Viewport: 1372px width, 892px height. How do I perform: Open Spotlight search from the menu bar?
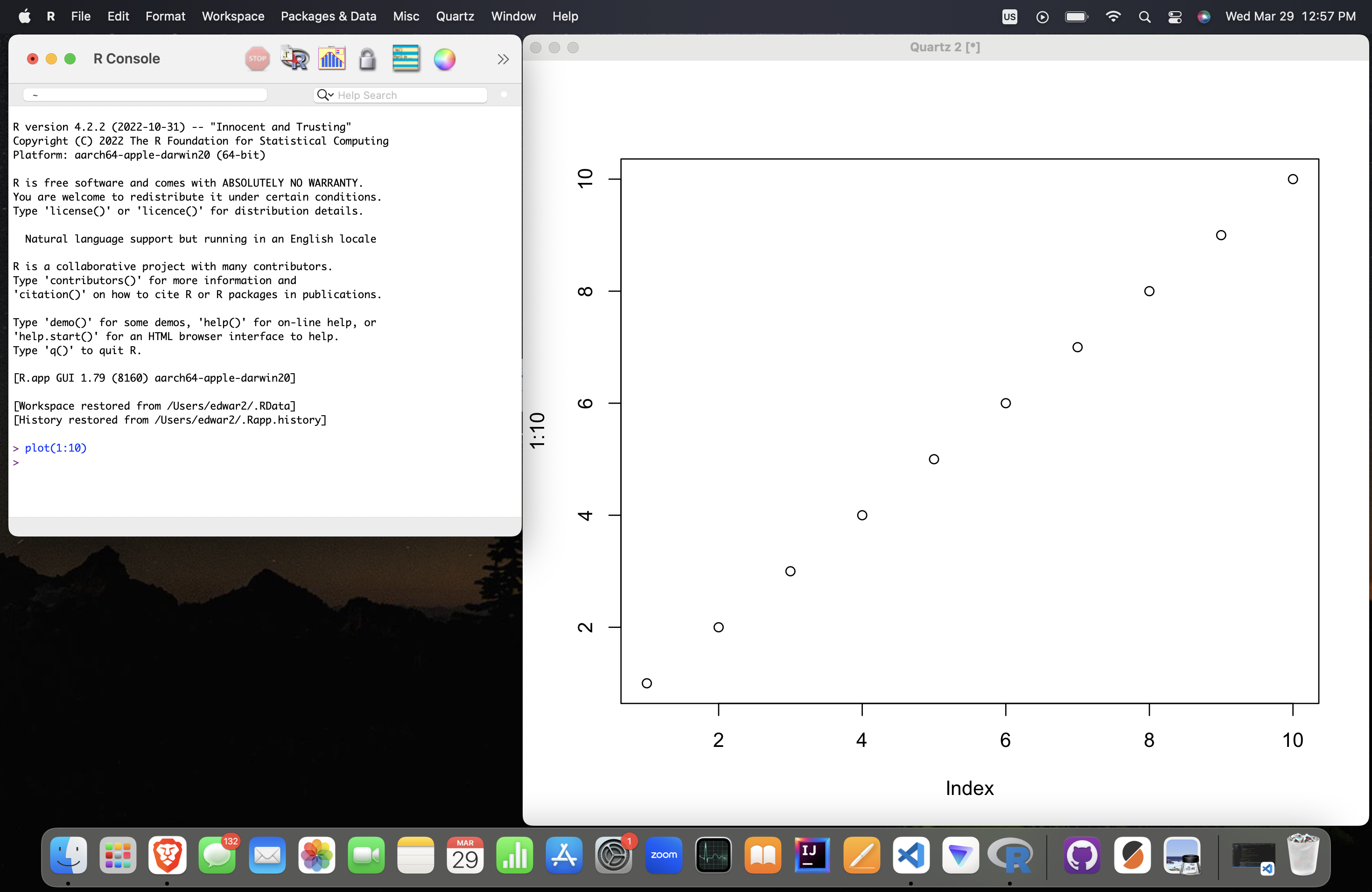(1144, 16)
